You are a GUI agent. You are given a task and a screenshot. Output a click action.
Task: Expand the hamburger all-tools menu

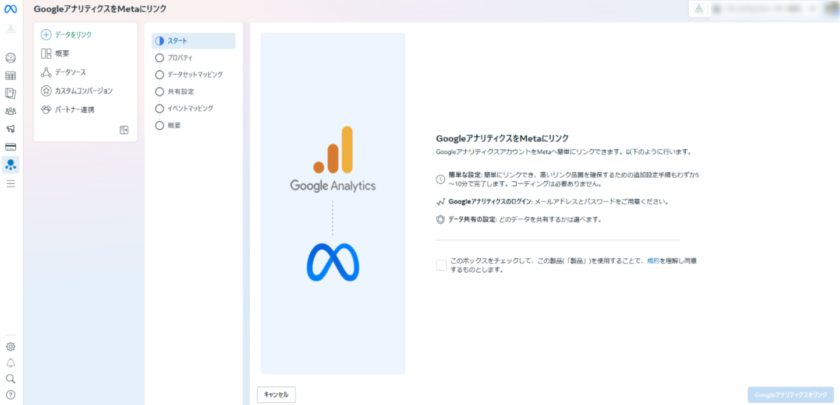11,184
